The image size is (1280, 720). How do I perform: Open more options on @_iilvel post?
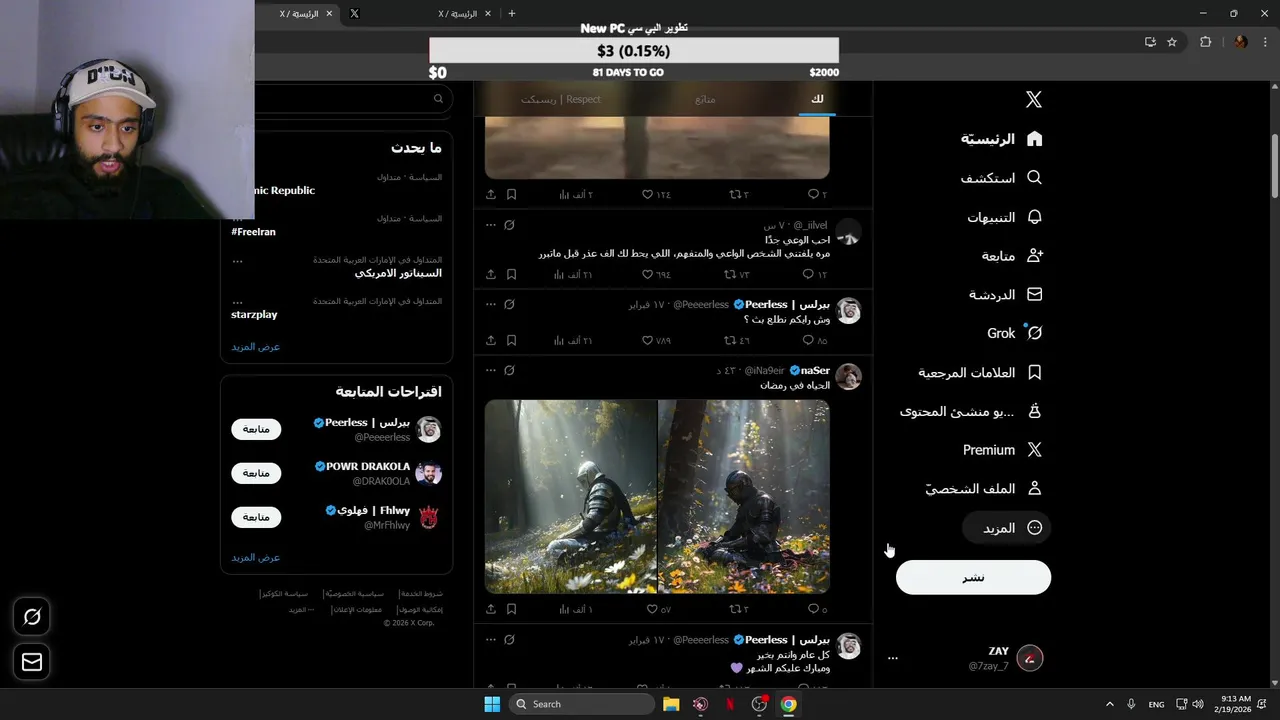click(x=491, y=225)
